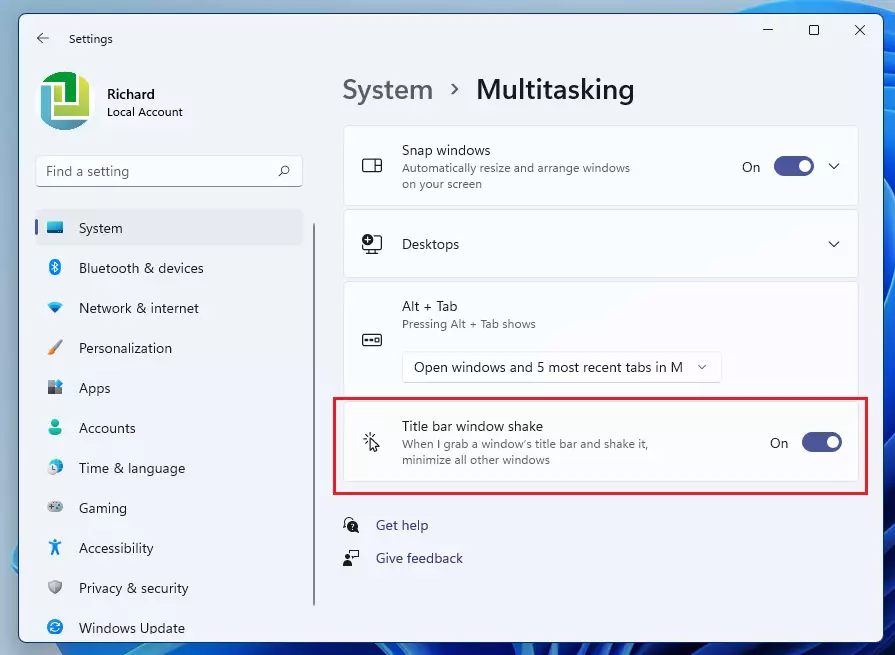Click the back arrow in Settings
This screenshot has height=655, width=895.
point(43,38)
